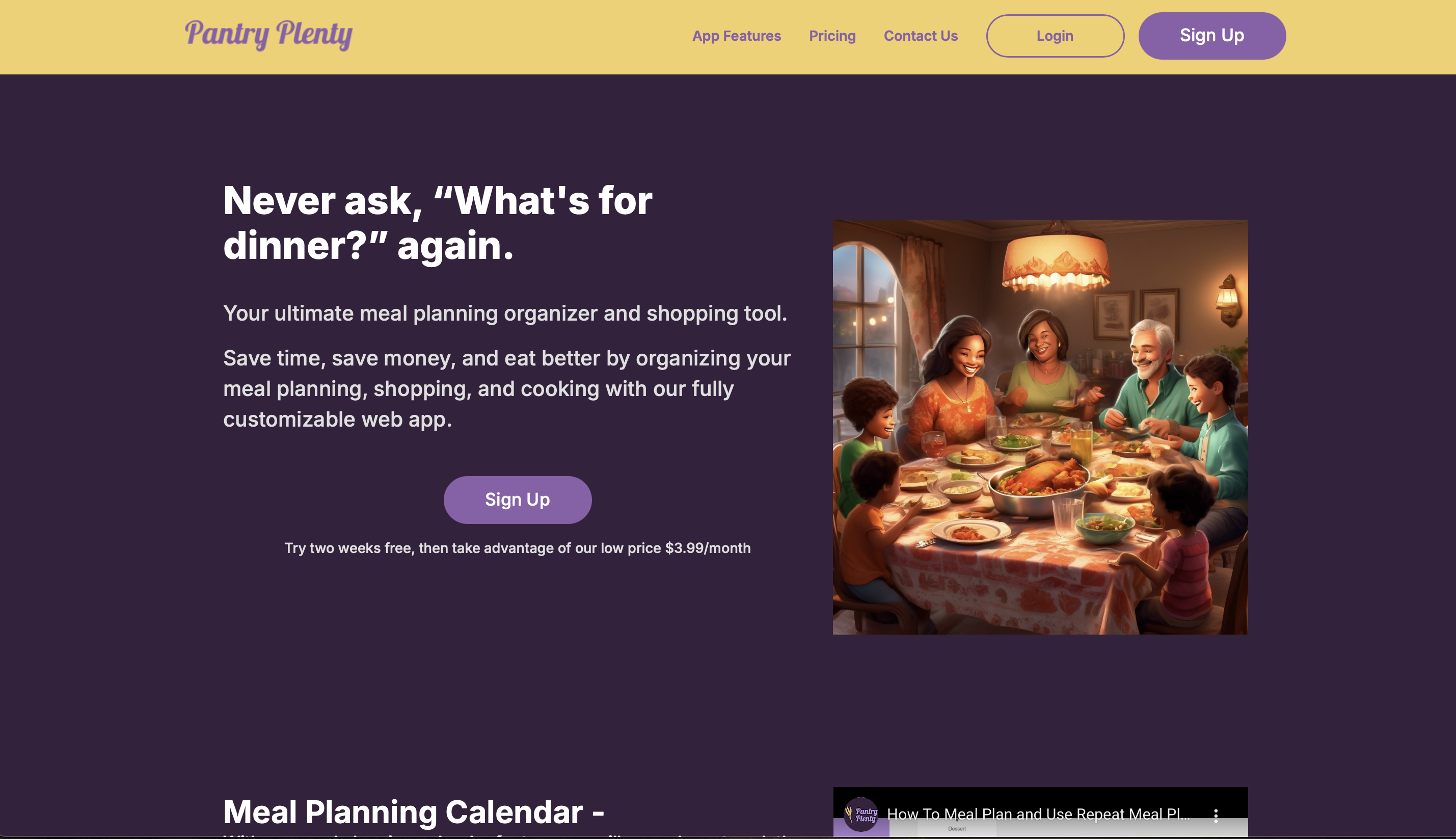Click the $3.99/month price text
The width and height of the screenshot is (1456, 839).
tap(708, 548)
